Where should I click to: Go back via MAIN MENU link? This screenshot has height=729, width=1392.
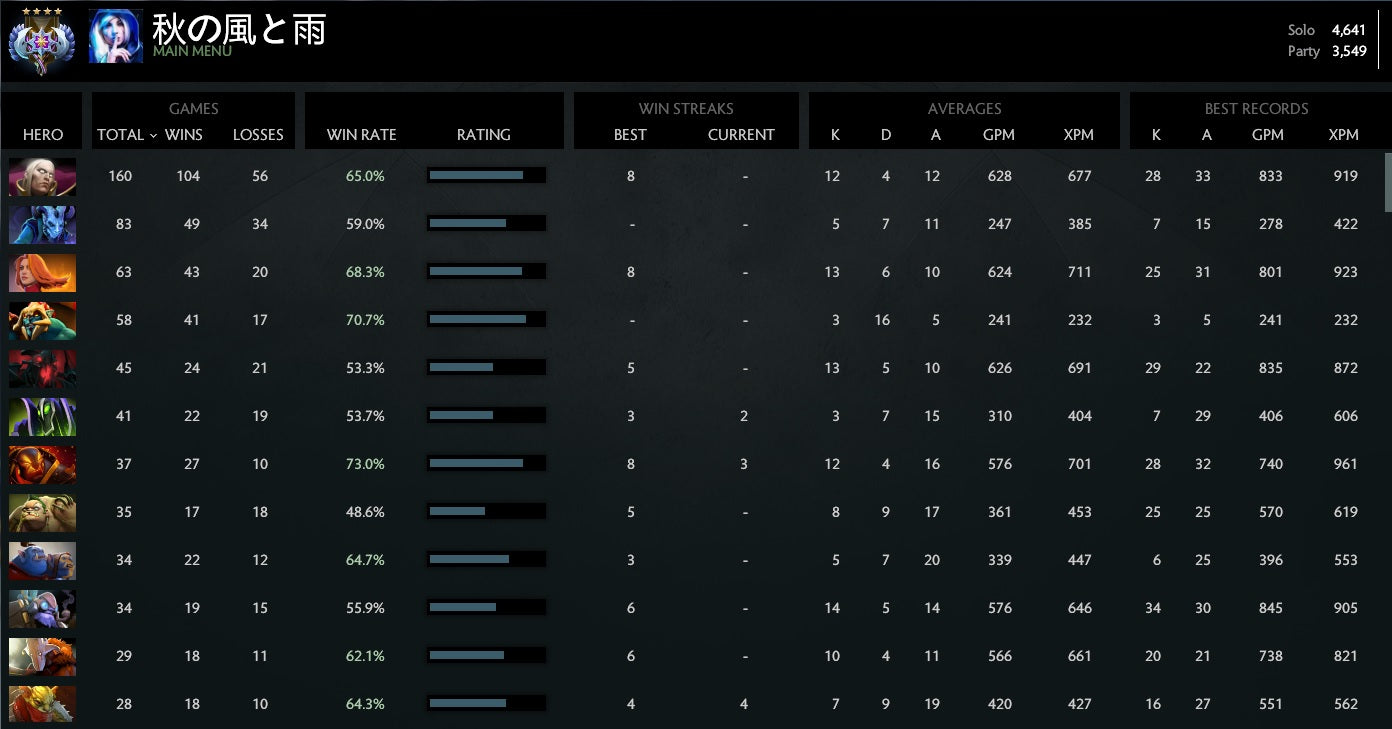coord(192,51)
